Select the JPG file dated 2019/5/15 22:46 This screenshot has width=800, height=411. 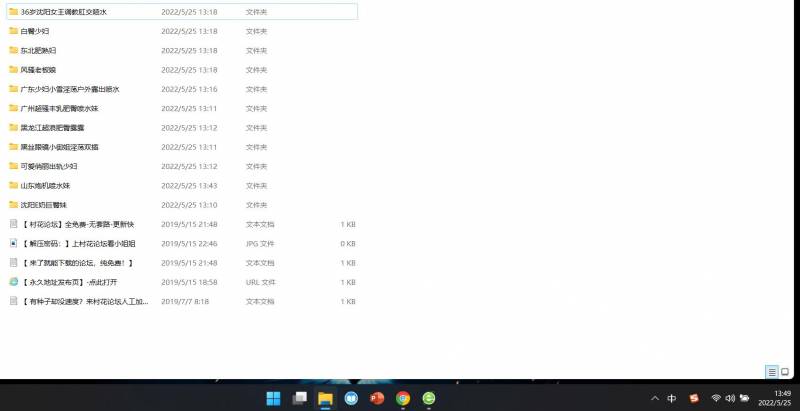[82, 243]
